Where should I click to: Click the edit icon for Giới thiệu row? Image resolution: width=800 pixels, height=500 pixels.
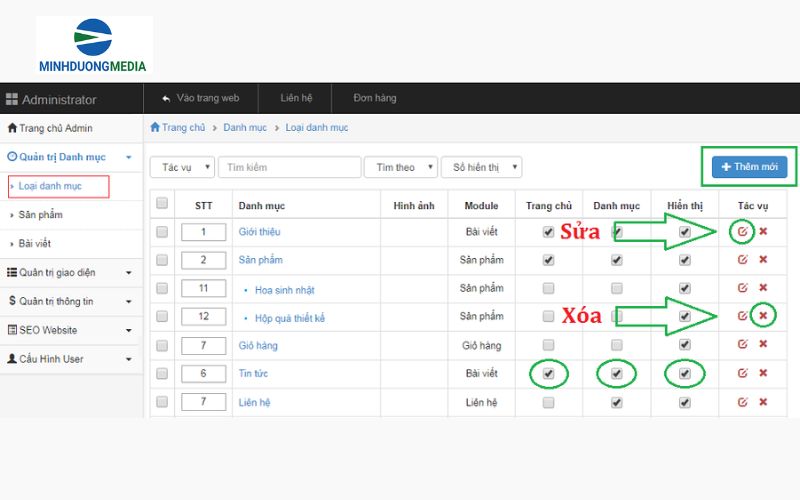(742, 232)
